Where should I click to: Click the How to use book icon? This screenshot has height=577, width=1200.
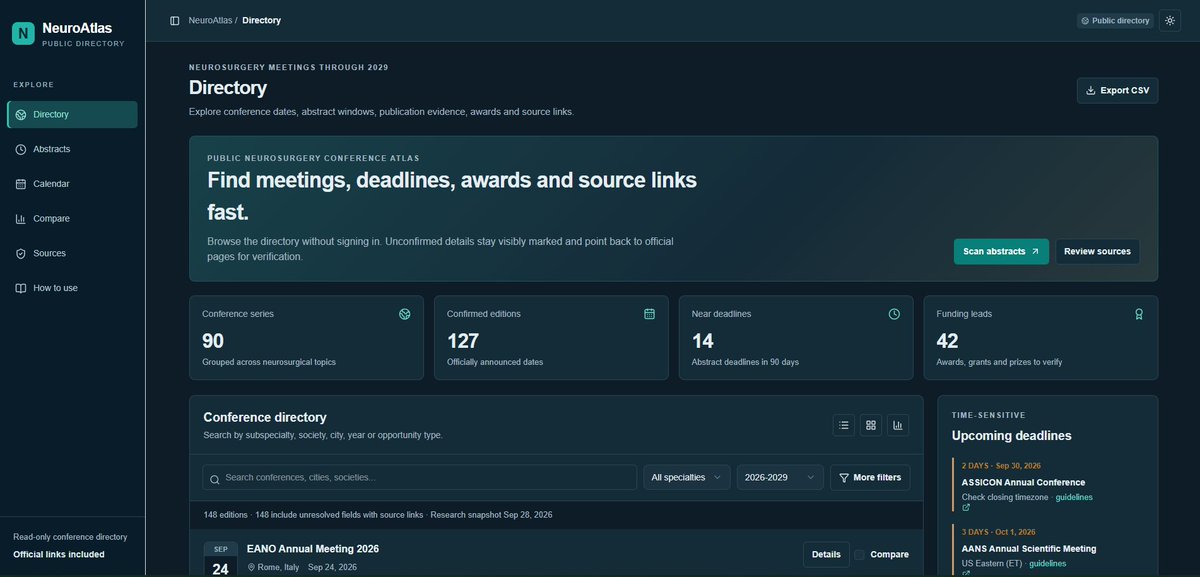click(x=21, y=288)
